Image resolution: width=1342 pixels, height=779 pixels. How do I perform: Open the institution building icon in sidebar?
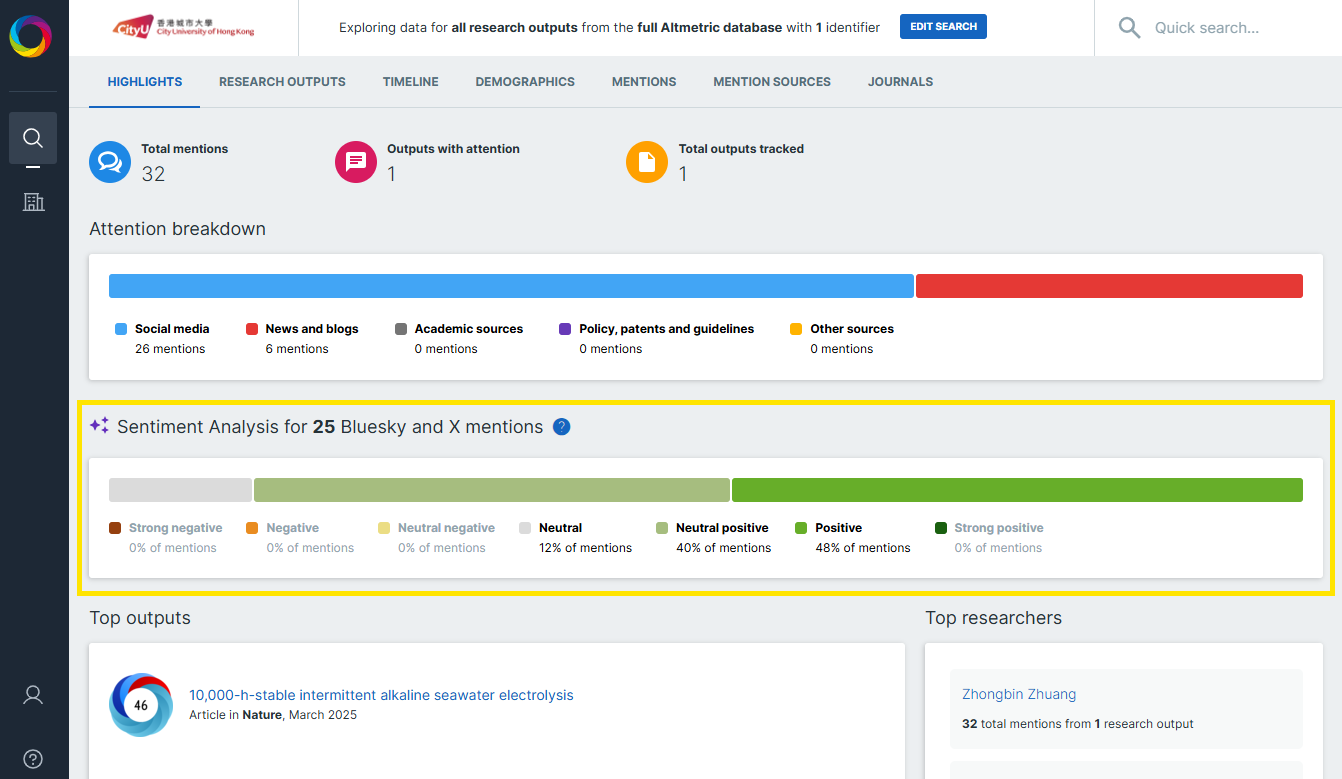click(x=33, y=202)
